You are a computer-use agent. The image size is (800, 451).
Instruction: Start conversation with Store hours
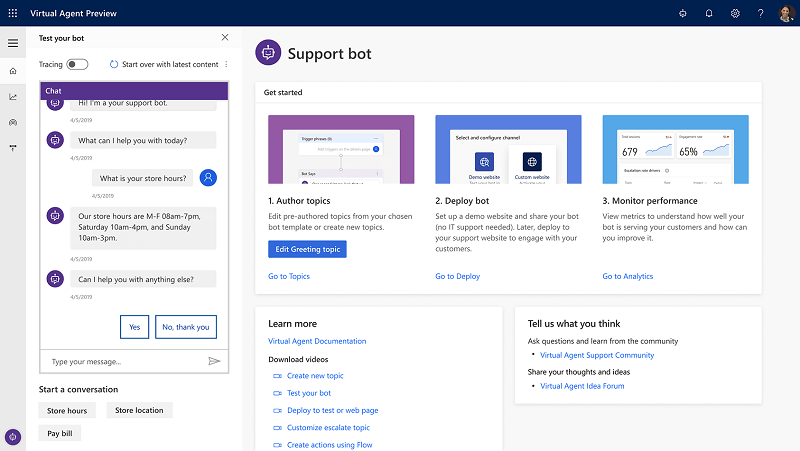tap(67, 410)
